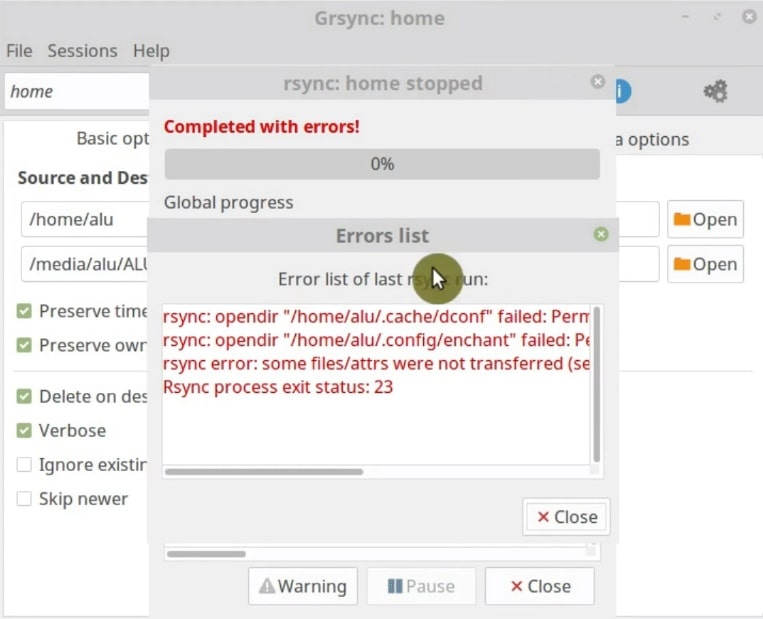Open the File menu
763x619 pixels.
19,51
